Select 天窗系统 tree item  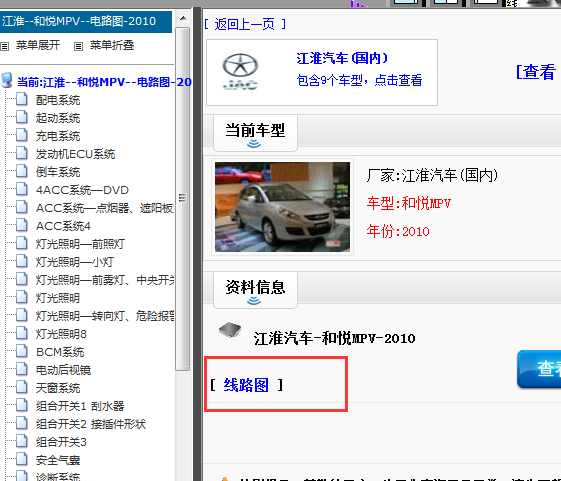click(x=58, y=388)
